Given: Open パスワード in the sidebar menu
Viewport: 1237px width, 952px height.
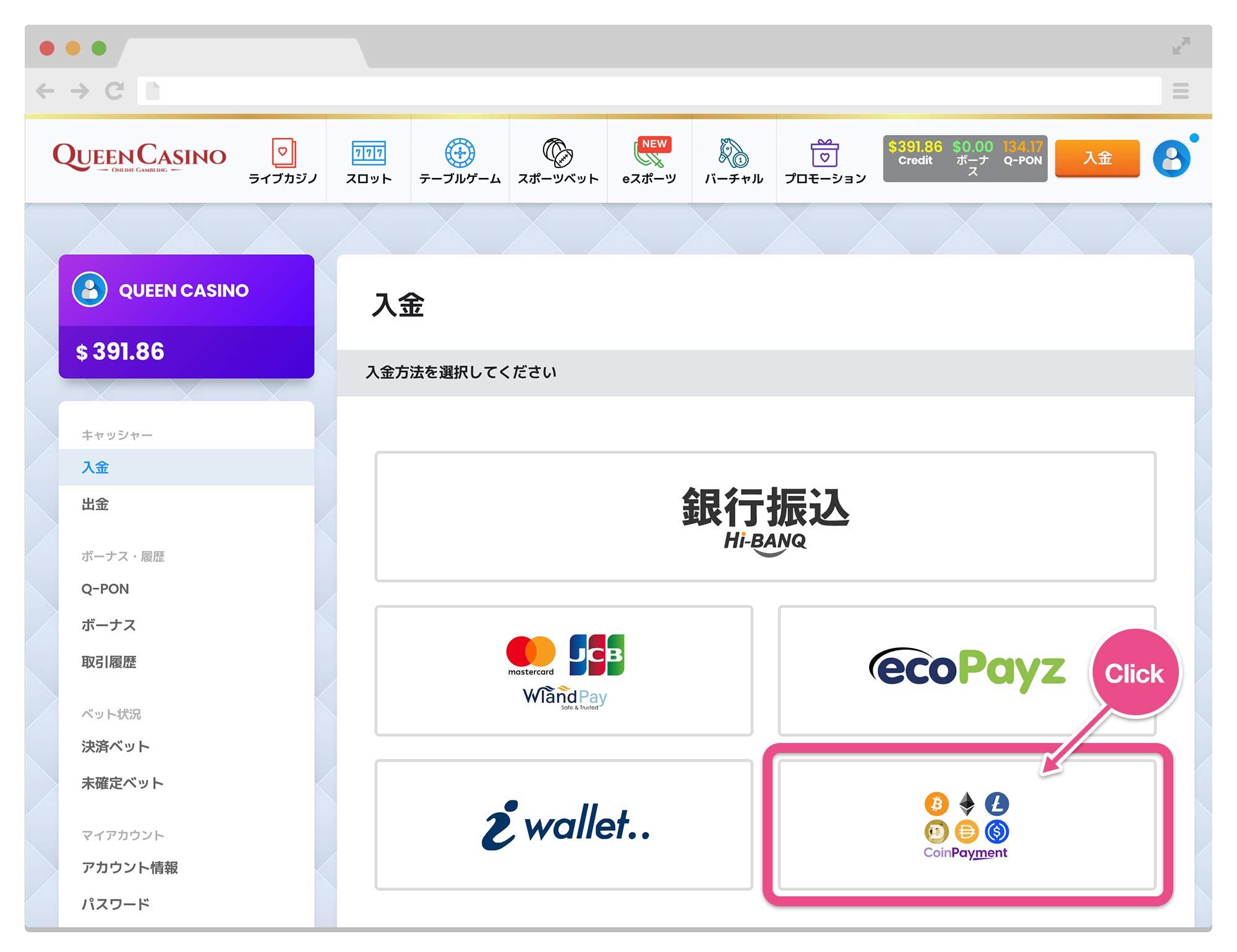Looking at the screenshot, I should pyautogui.click(x=186, y=904).
